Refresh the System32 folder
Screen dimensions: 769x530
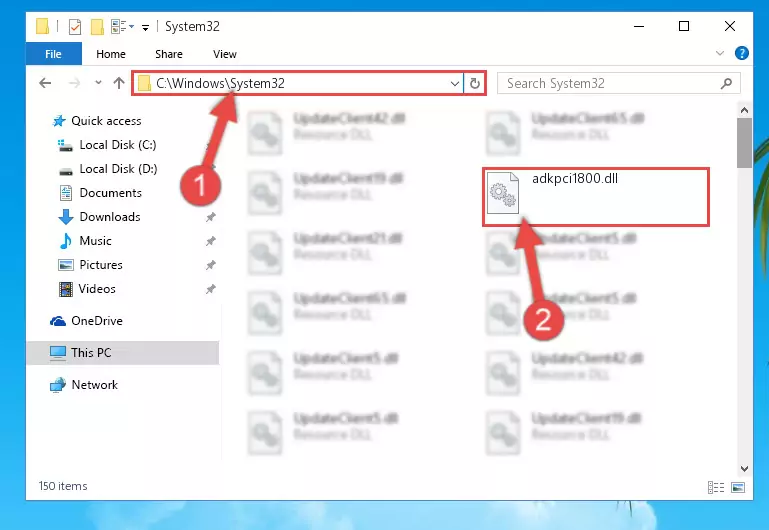tap(474, 84)
